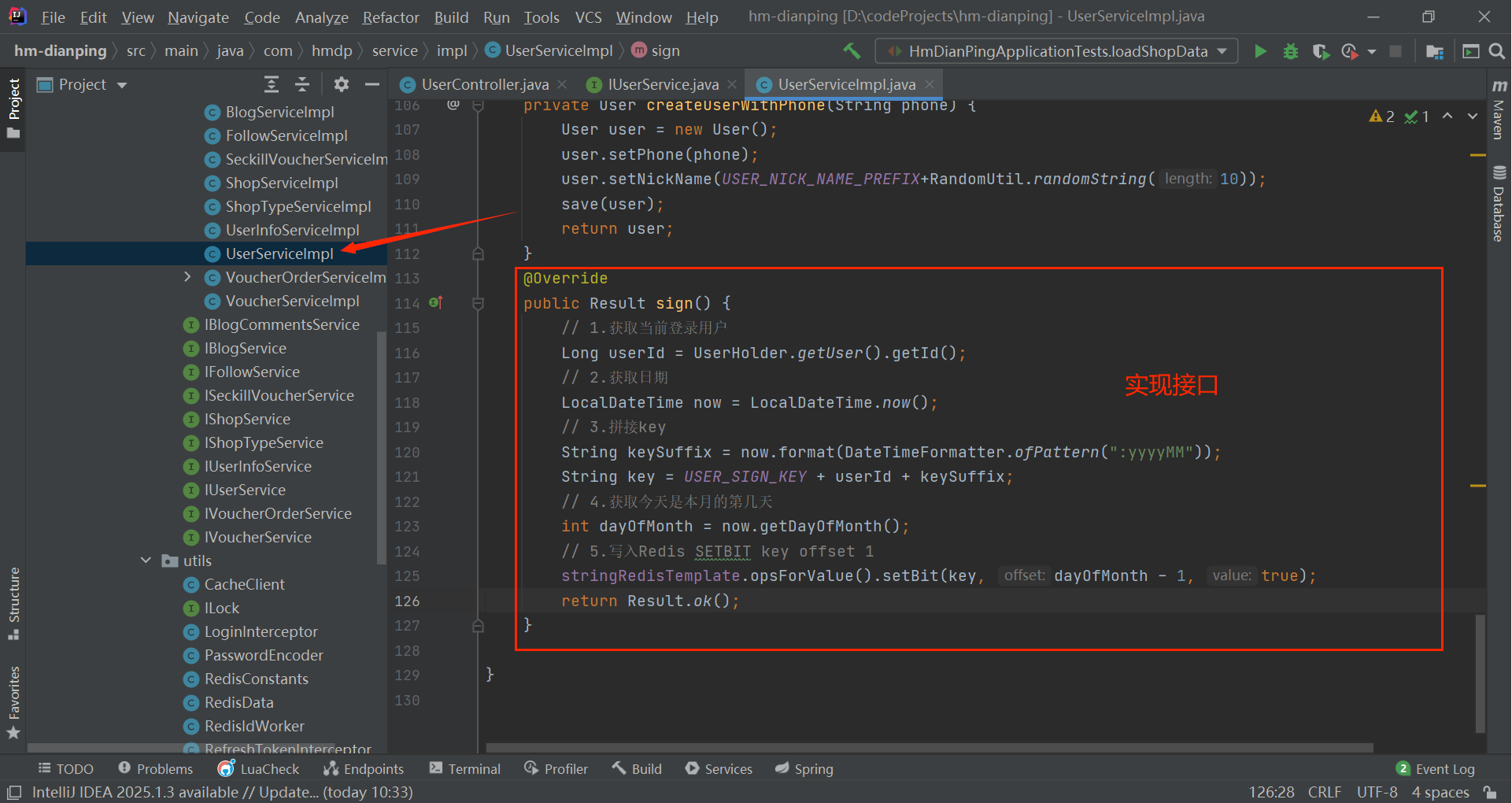Open the LuaCheck tool window
The height and width of the screenshot is (803, 1512).
click(259, 769)
